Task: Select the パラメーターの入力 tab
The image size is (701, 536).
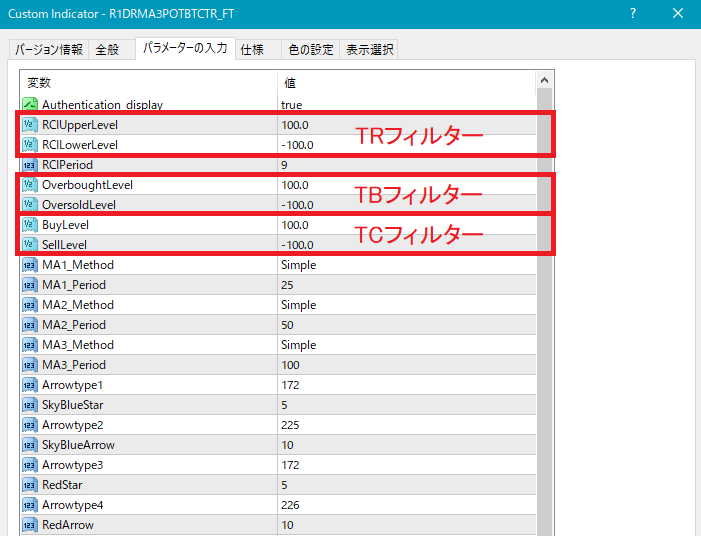Action: [185, 48]
